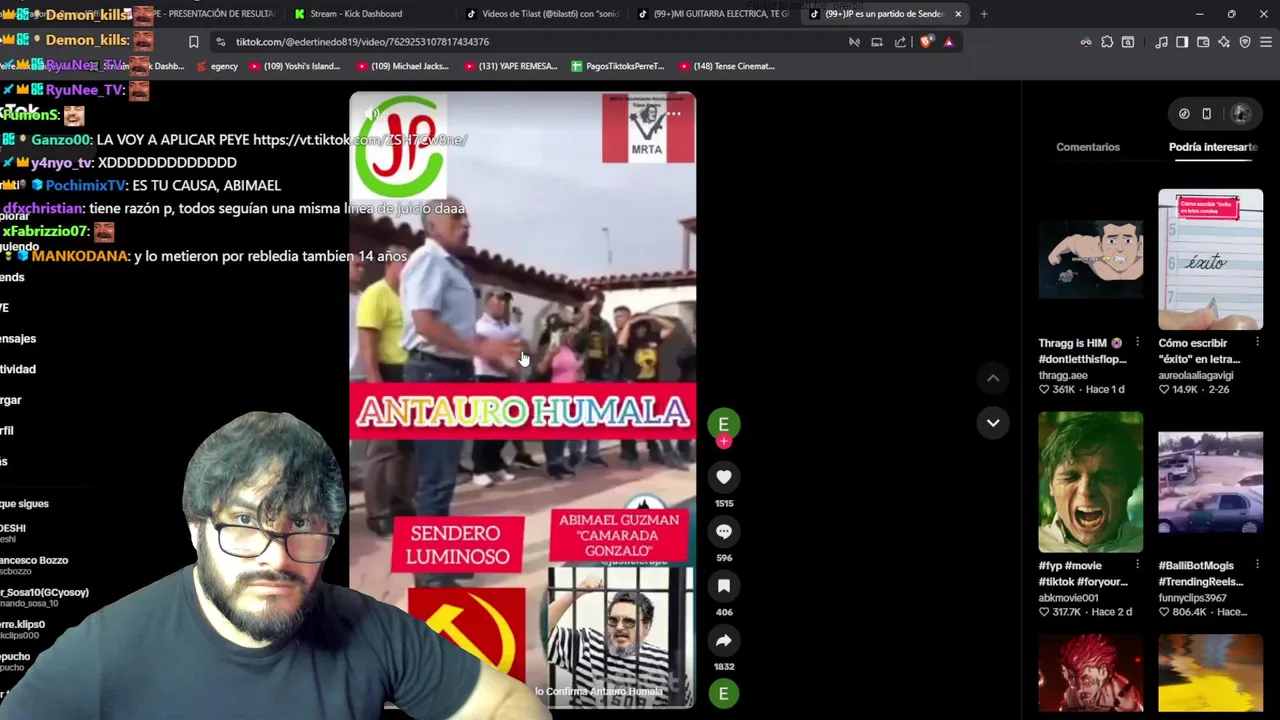Open the profile avatar in TikTok header
1280x720 pixels.
(x=1241, y=114)
